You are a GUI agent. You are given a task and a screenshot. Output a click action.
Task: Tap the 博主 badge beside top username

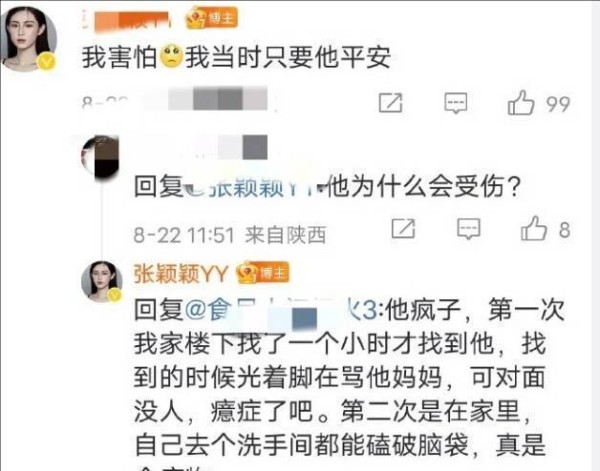(x=212, y=18)
